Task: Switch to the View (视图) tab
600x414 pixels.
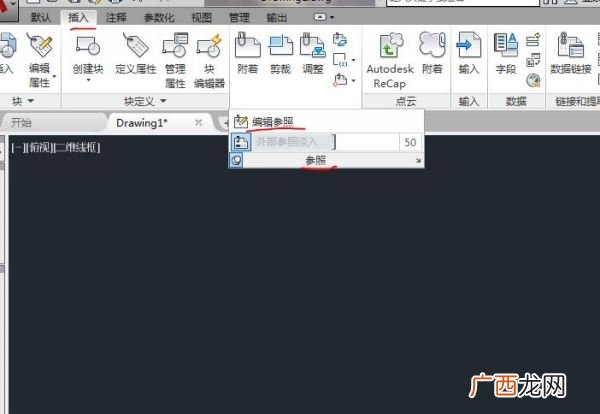Action: 202,17
